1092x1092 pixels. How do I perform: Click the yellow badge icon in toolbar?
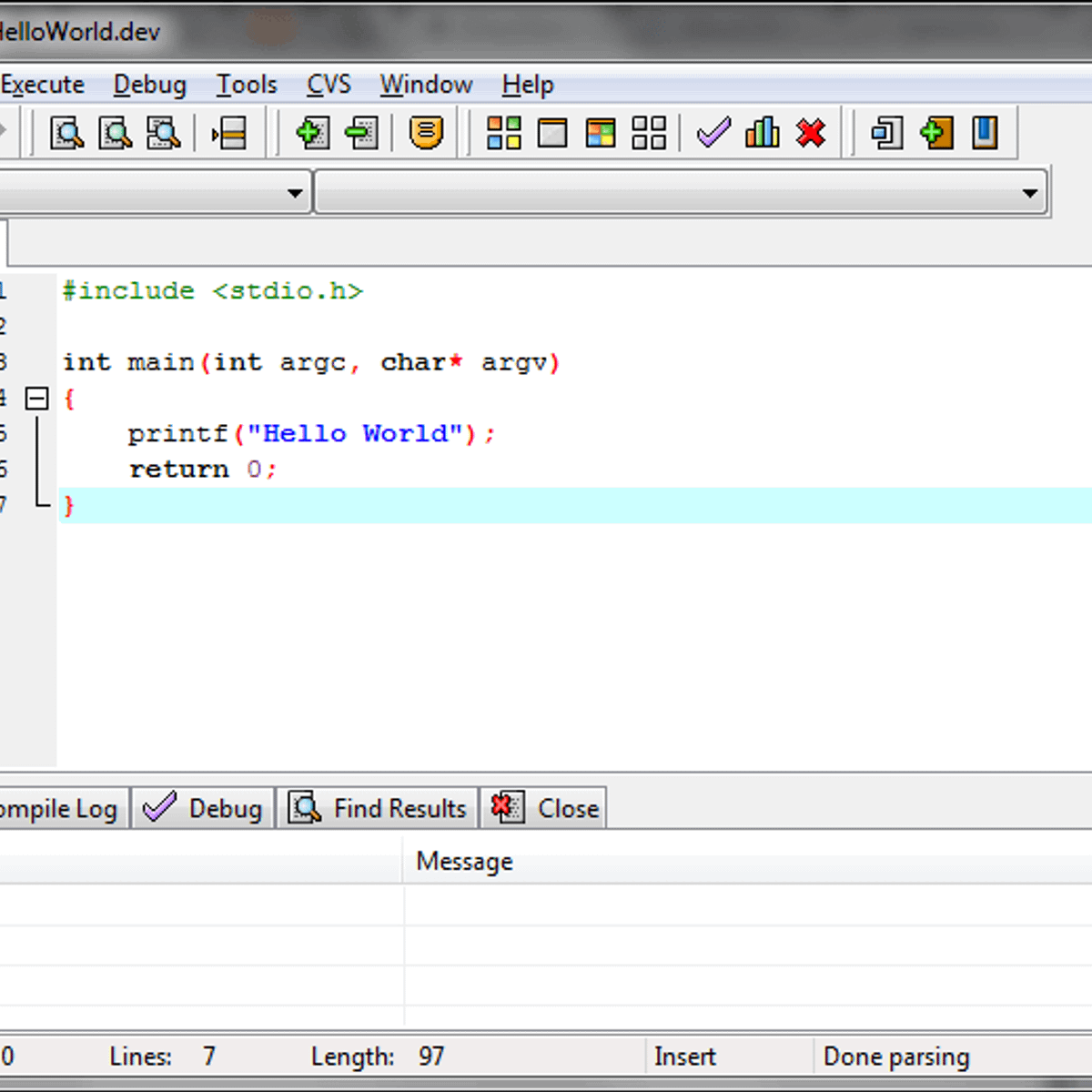pos(426,134)
